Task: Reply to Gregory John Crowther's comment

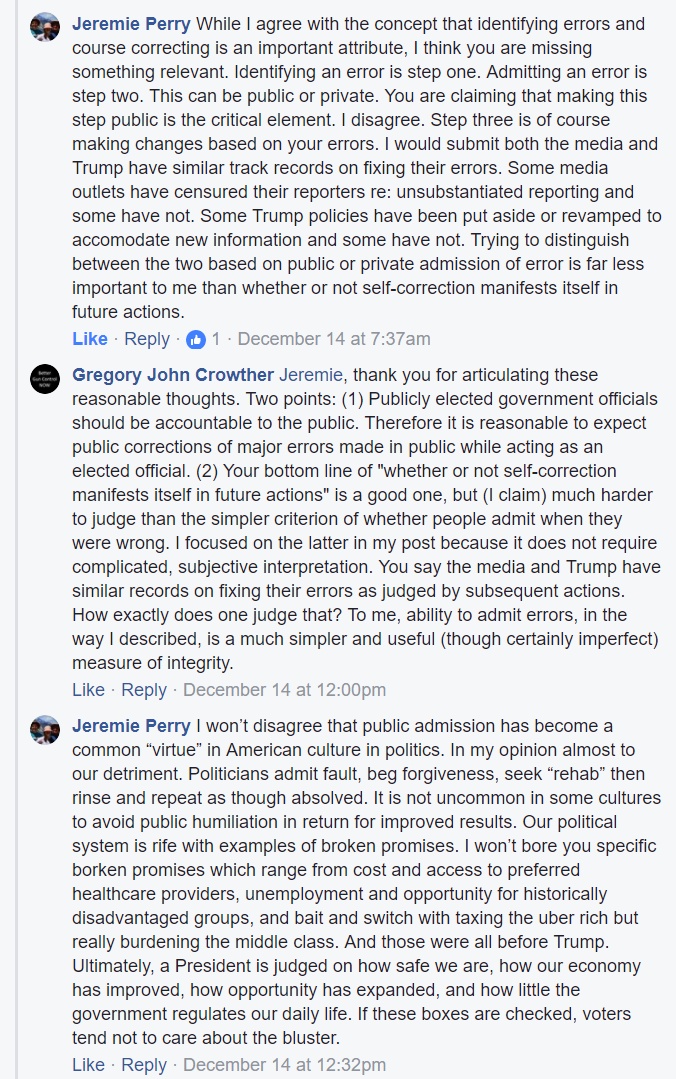Action: [144, 690]
